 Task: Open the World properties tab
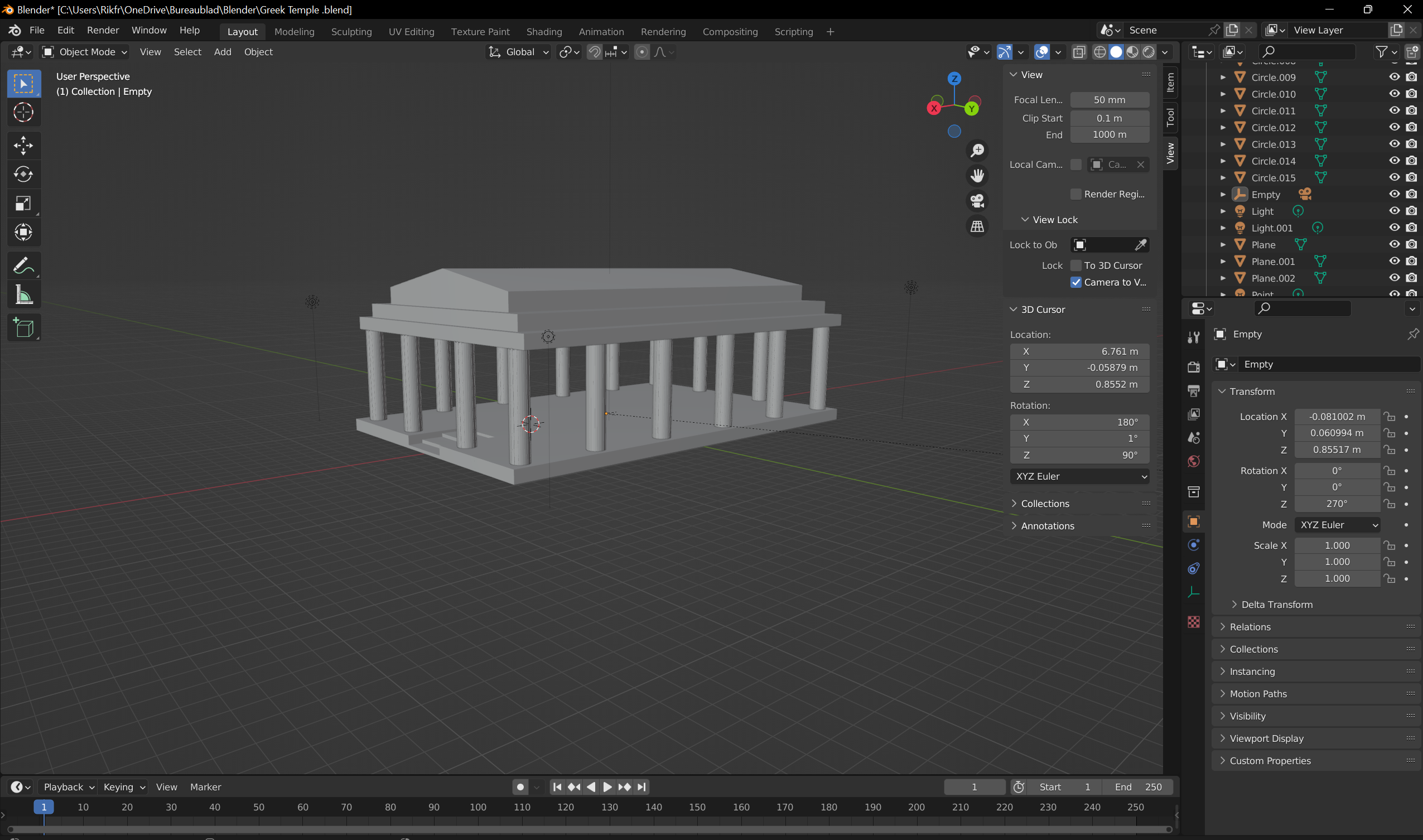[x=1194, y=462]
